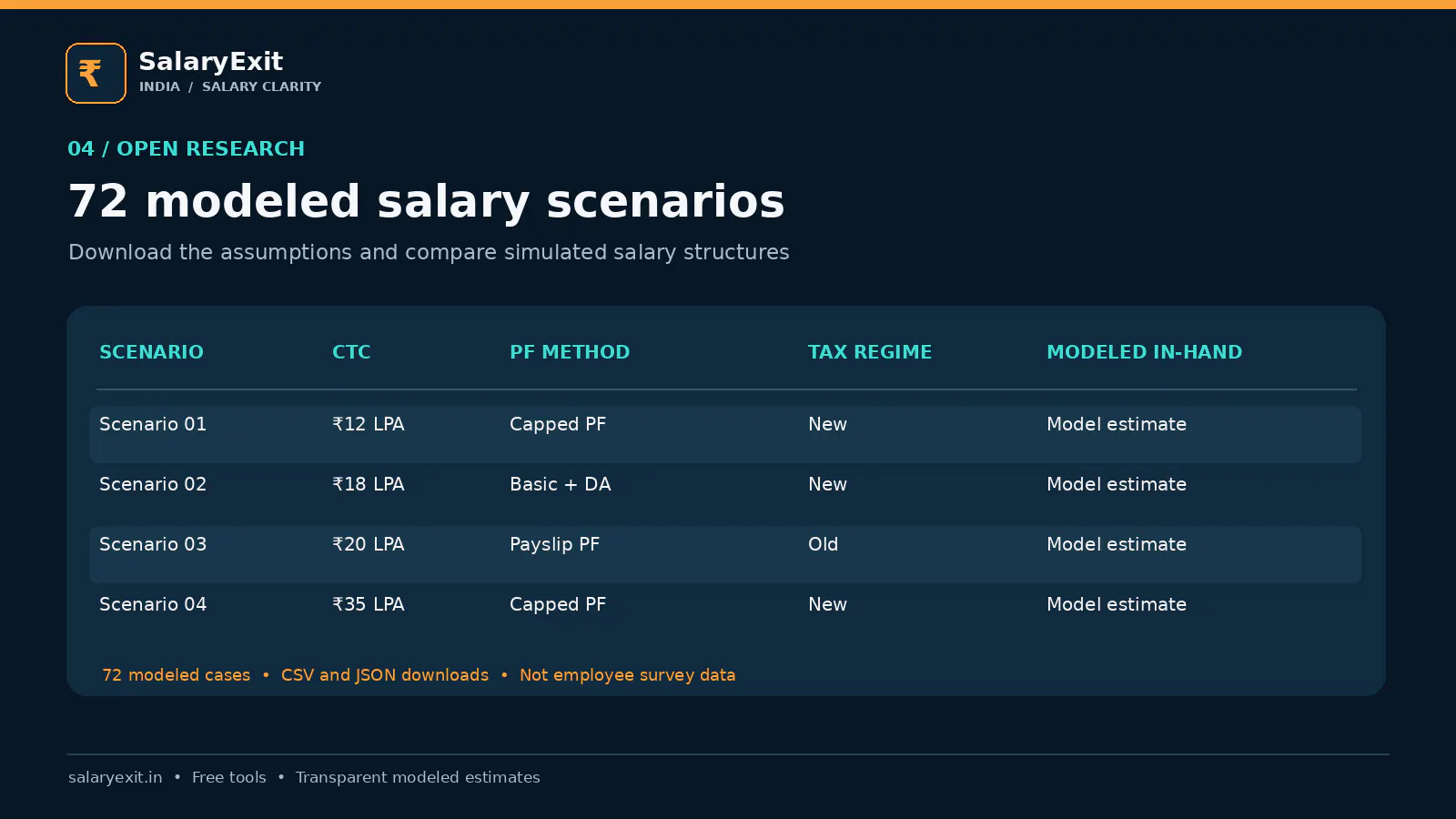Click the MODELED IN-HAND column header
The height and width of the screenshot is (819, 1456).
click(1144, 352)
